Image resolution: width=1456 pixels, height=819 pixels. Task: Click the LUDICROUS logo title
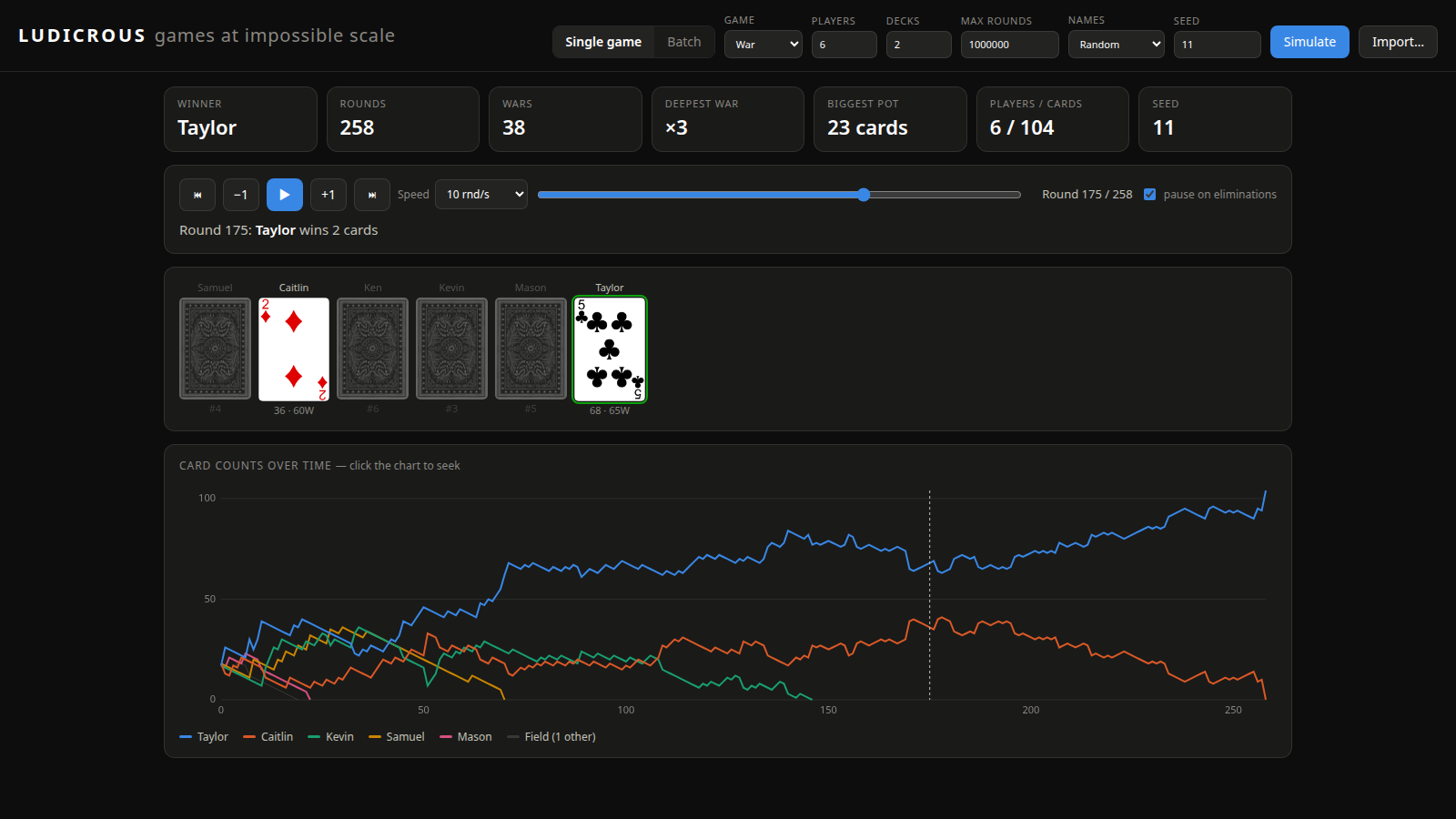pos(82,35)
